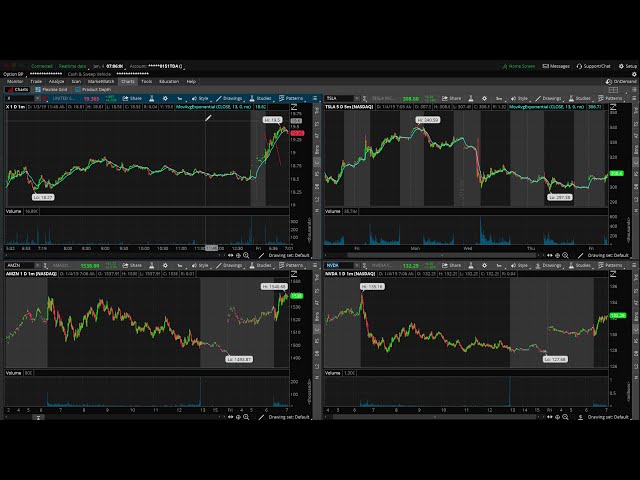
Task: Open the flask icon in X chart
Action: click(151, 98)
